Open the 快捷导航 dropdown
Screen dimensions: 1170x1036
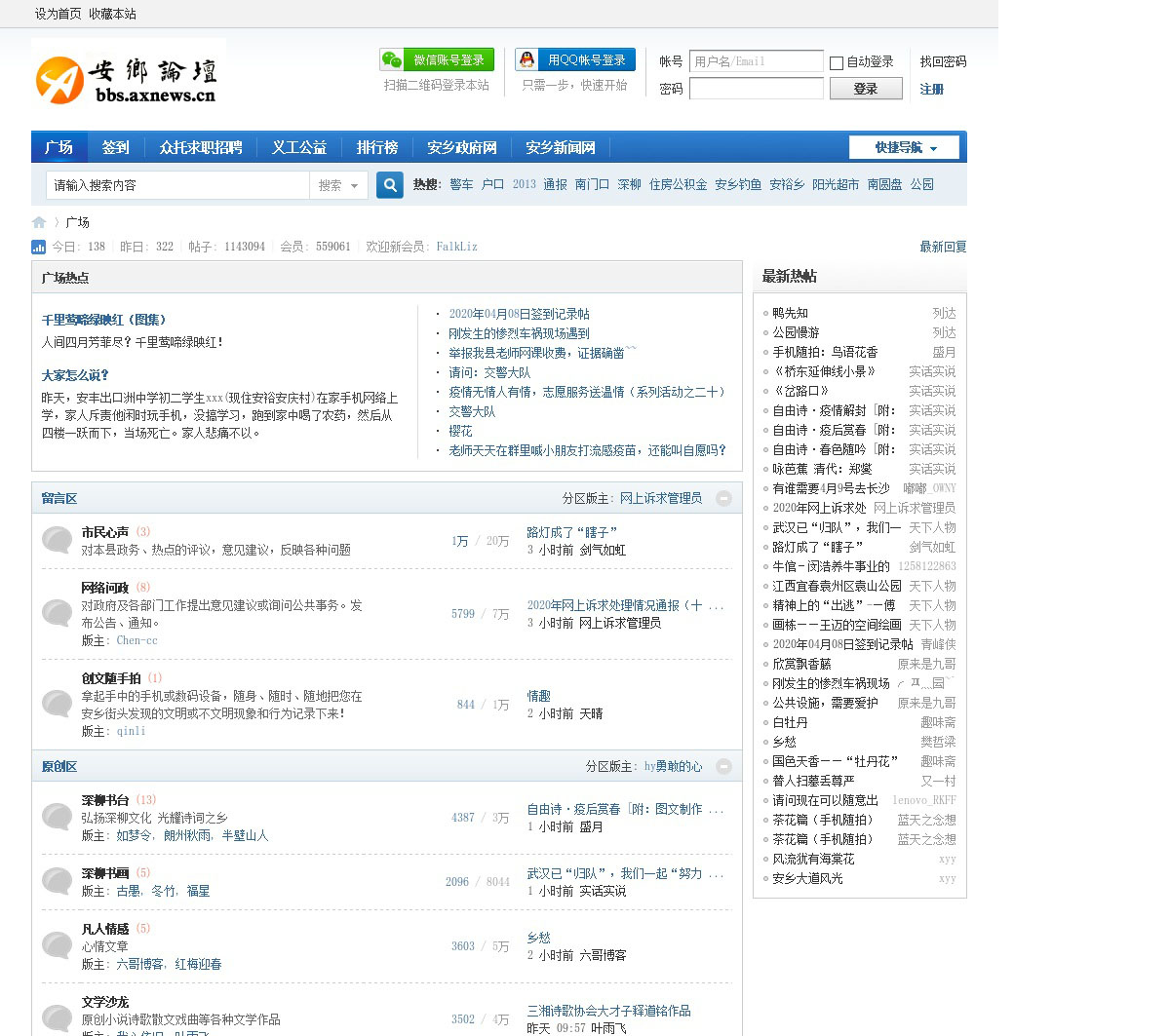tap(904, 148)
